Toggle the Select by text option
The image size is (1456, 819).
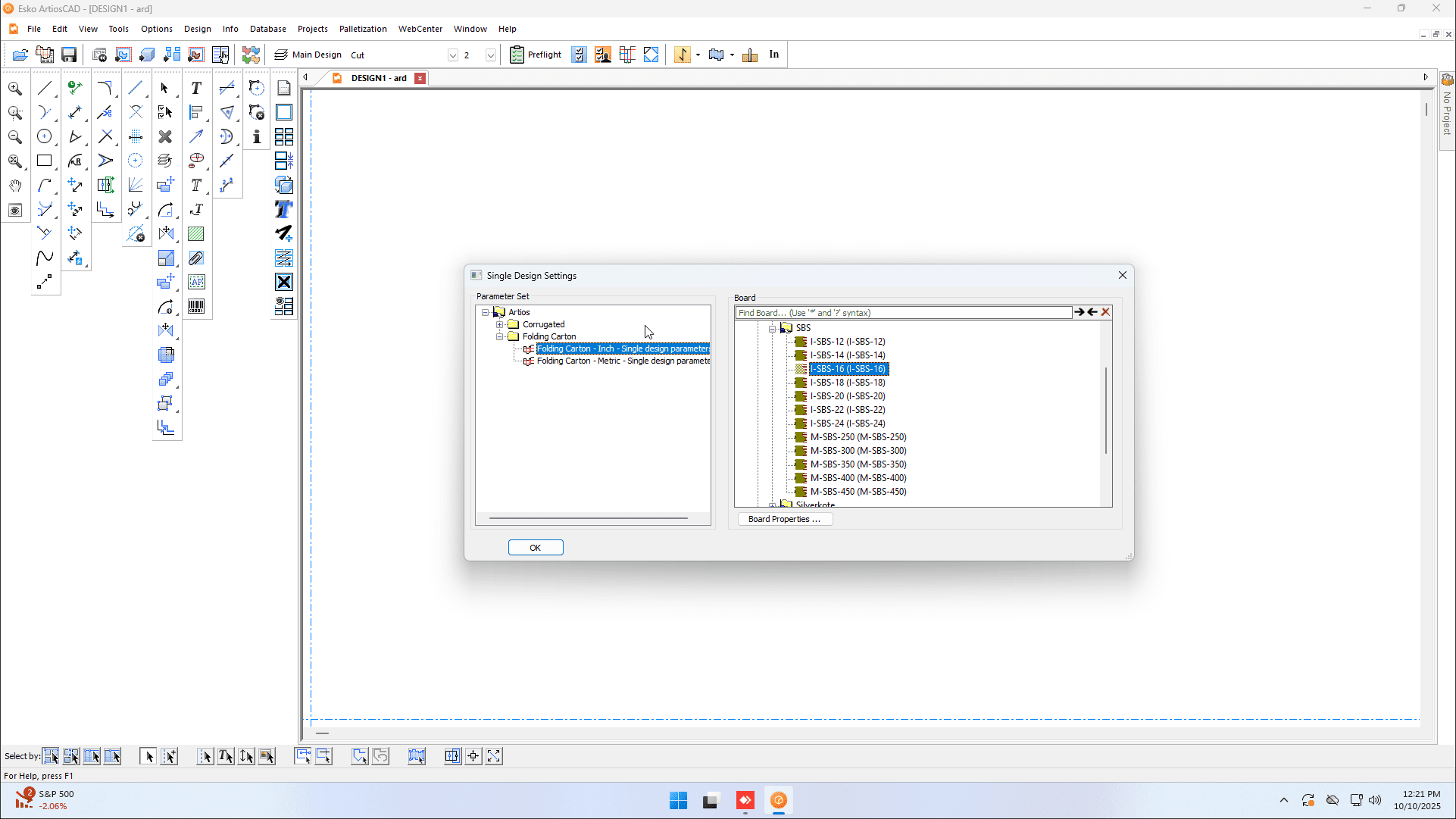click(226, 756)
